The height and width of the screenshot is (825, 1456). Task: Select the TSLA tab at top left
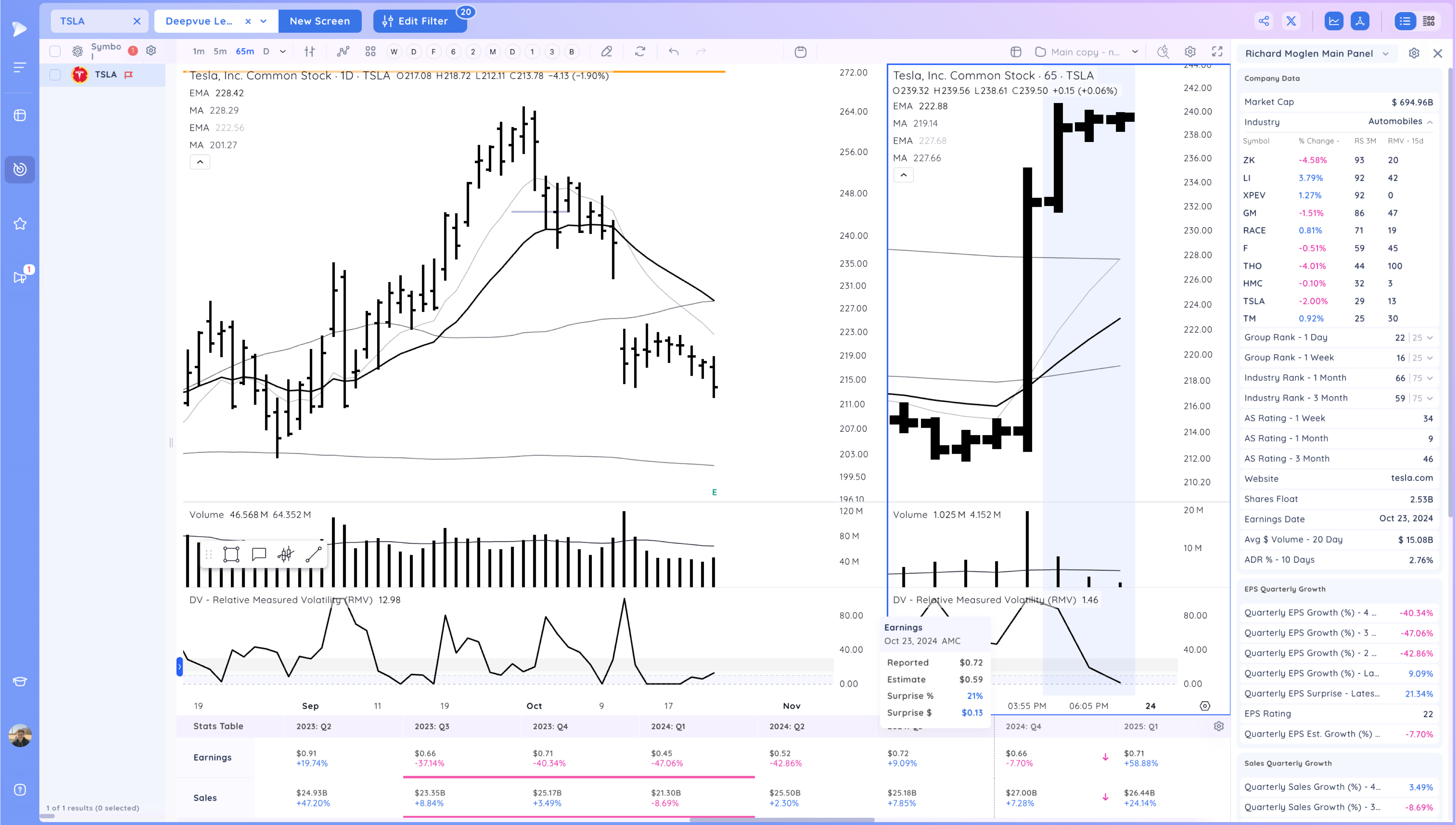(72, 20)
